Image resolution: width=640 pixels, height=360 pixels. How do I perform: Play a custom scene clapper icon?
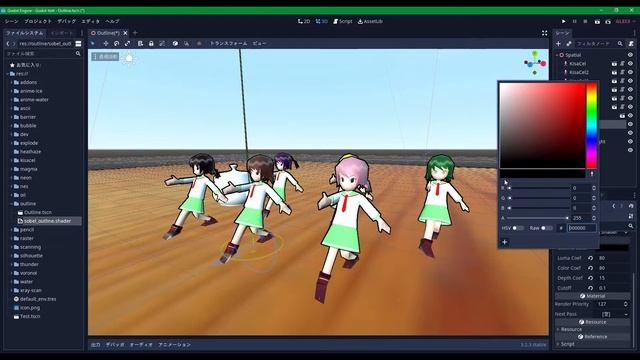click(608, 21)
